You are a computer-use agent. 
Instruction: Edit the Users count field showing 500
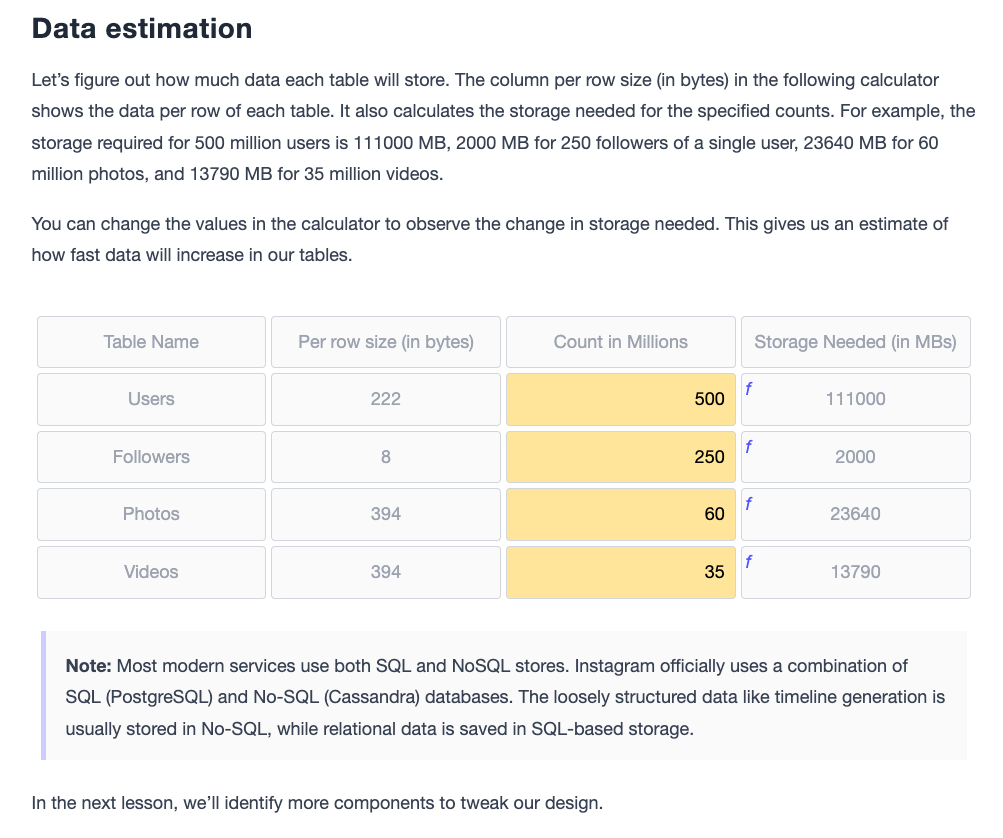(620, 399)
